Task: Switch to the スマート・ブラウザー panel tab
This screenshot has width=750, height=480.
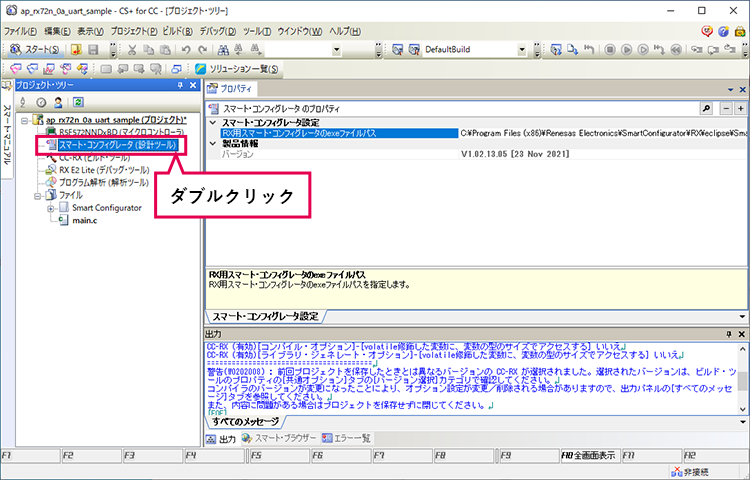Action: point(280,438)
